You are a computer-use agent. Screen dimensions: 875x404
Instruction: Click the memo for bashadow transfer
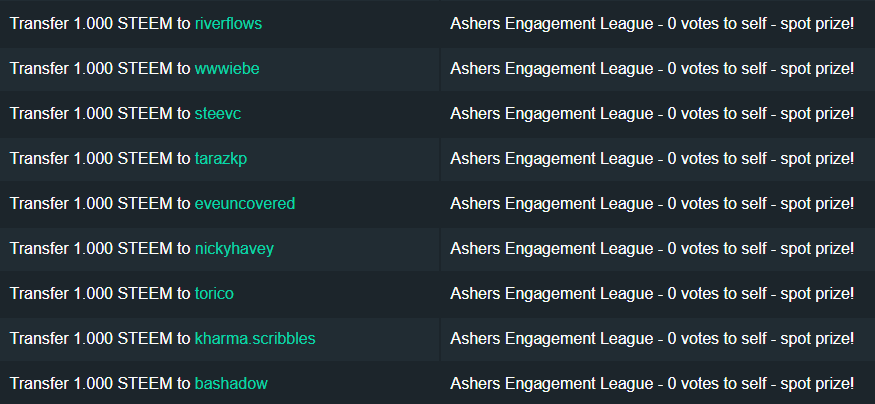[652, 384]
